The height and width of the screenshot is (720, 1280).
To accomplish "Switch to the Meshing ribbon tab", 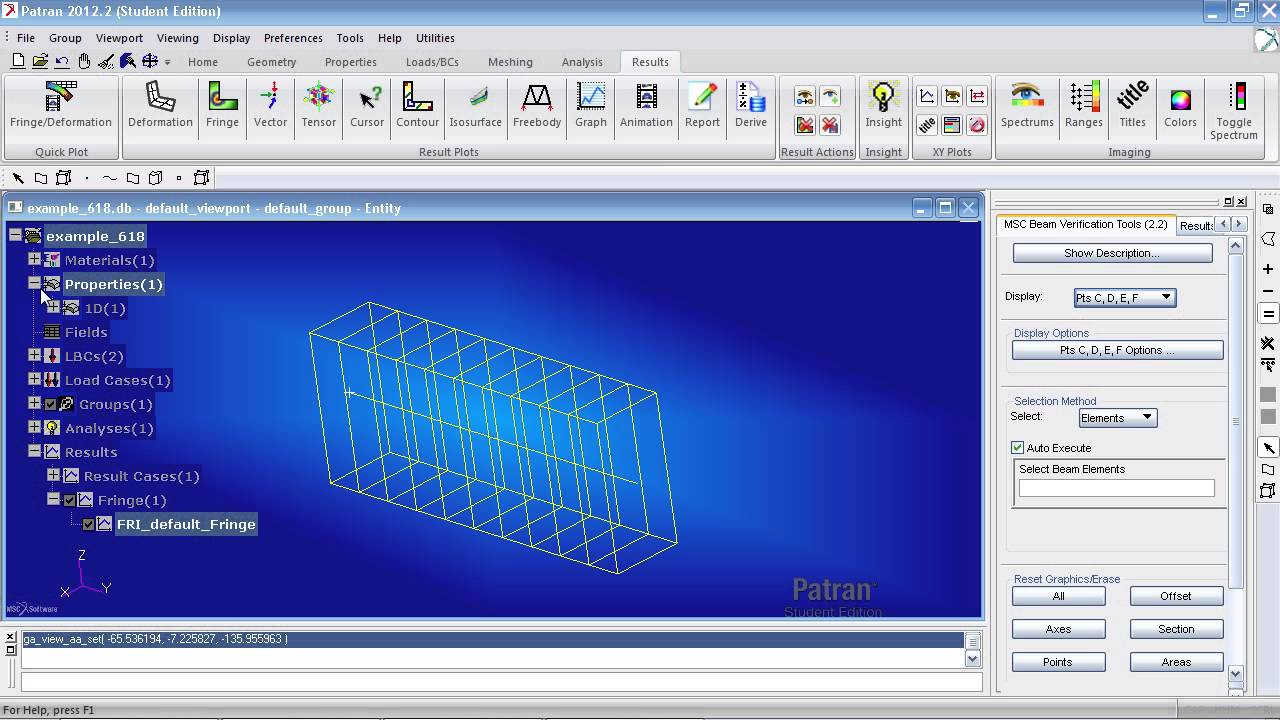I will click(510, 62).
